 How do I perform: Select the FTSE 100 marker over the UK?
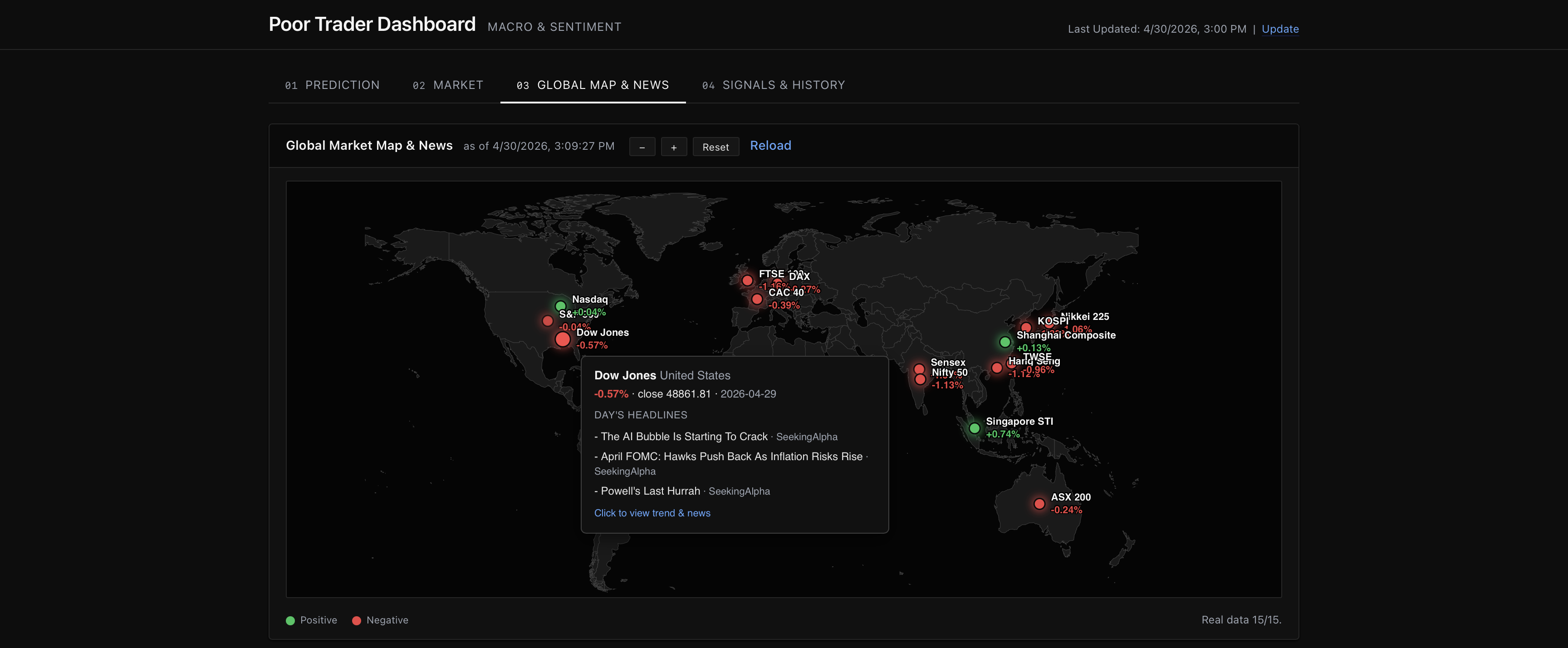(x=748, y=280)
